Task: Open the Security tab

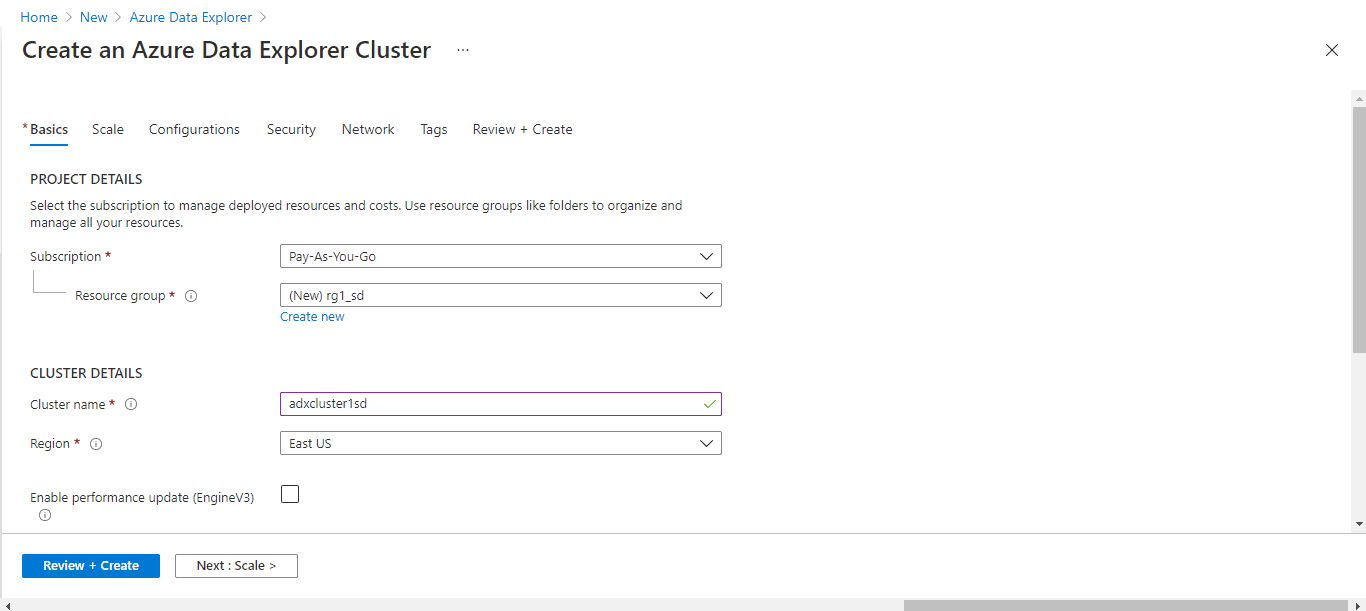Action: [x=291, y=129]
